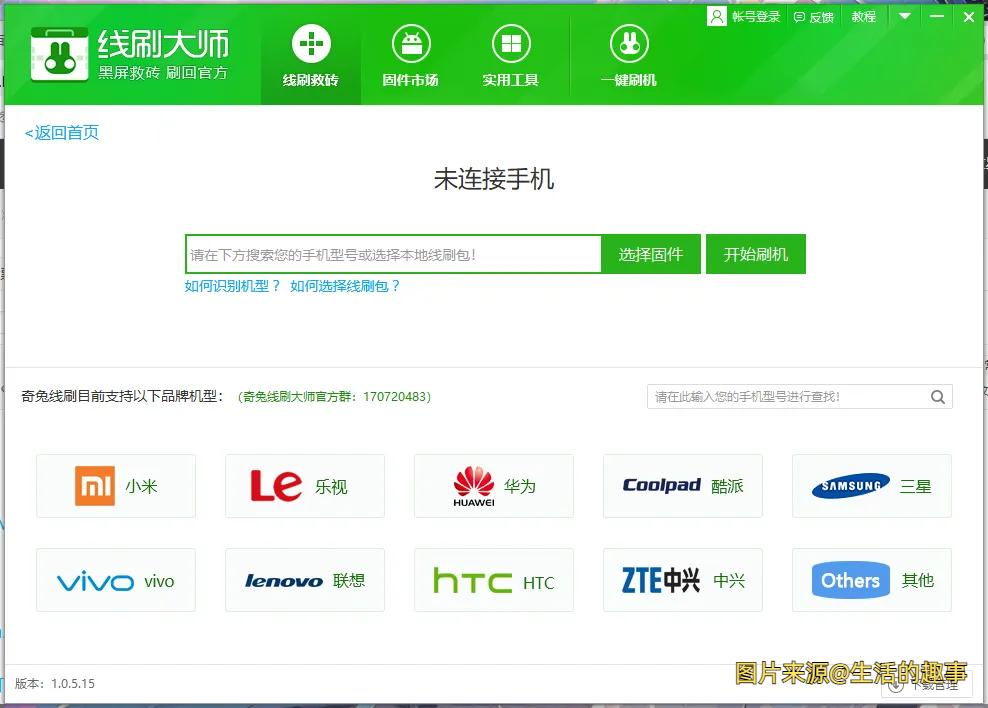Image resolution: width=988 pixels, height=708 pixels.
Task: Expand the title bar dropdown arrow menu
Action: tap(905, 17)
